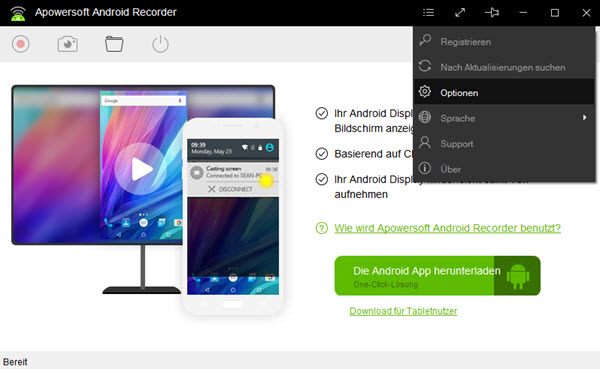Choose Nach Aktualisierungen suchen
The height and width of the screenshot is (369, 600).
[x=504, y=67]
